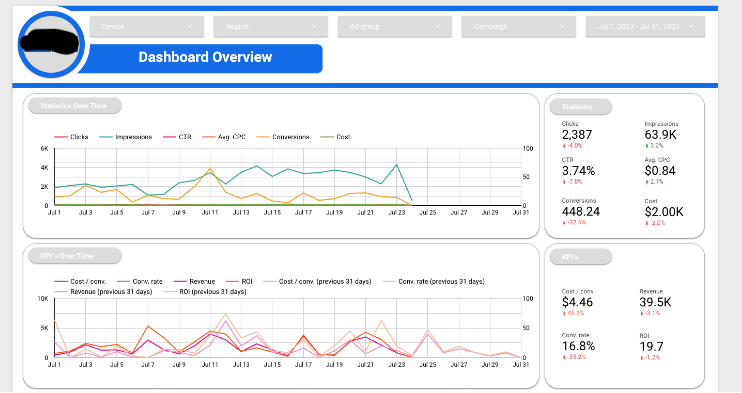
Task: Toggle Cost / conv. (previous 31 days) legend entry
Action: [317, 281]
